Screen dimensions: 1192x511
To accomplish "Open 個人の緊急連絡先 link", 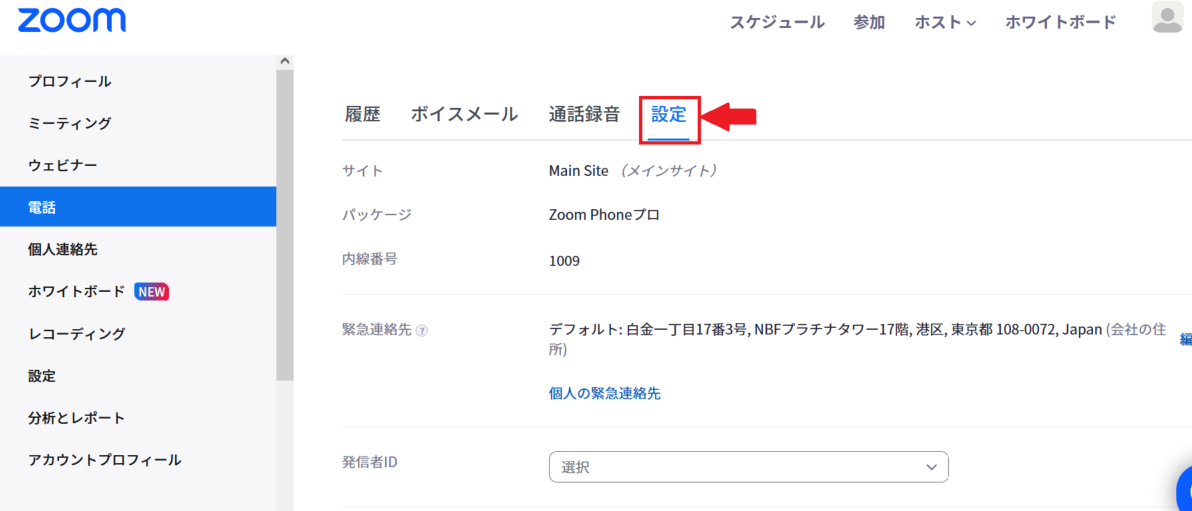I will pyautogui.click(x=604, y=393).
